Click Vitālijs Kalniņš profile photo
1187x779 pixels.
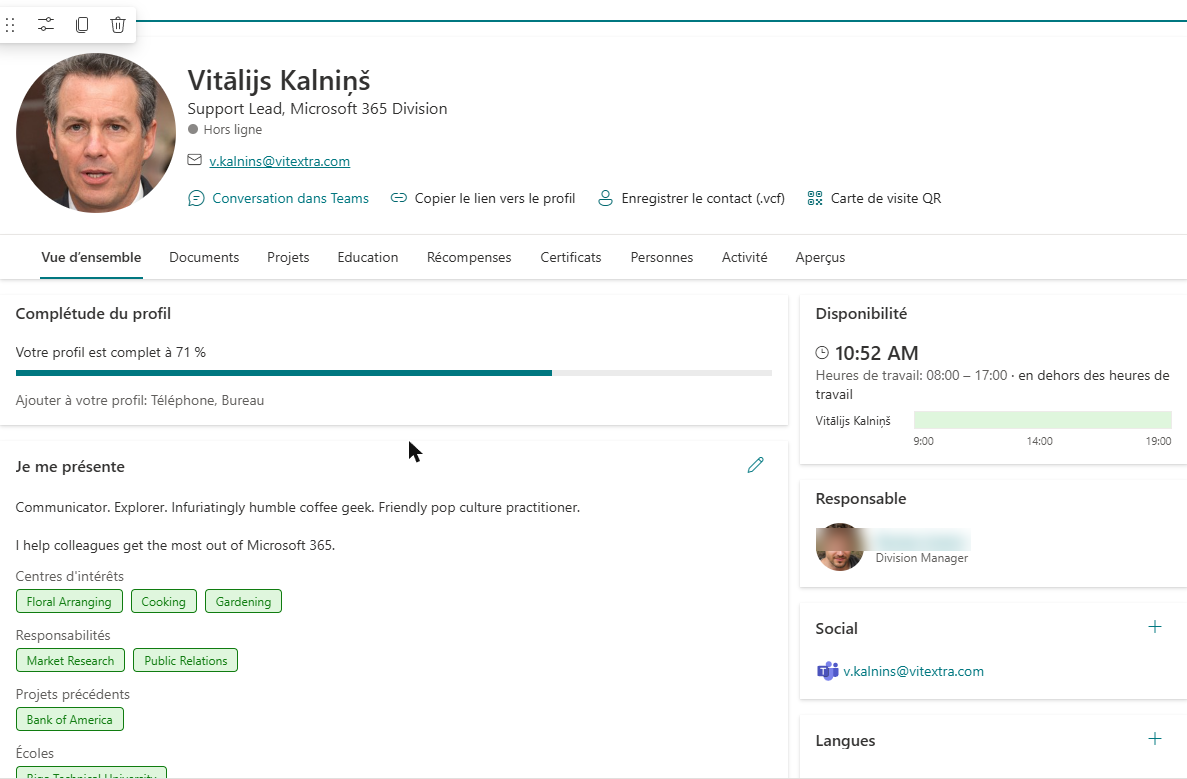pyautogui.click(x=95, y=133)
